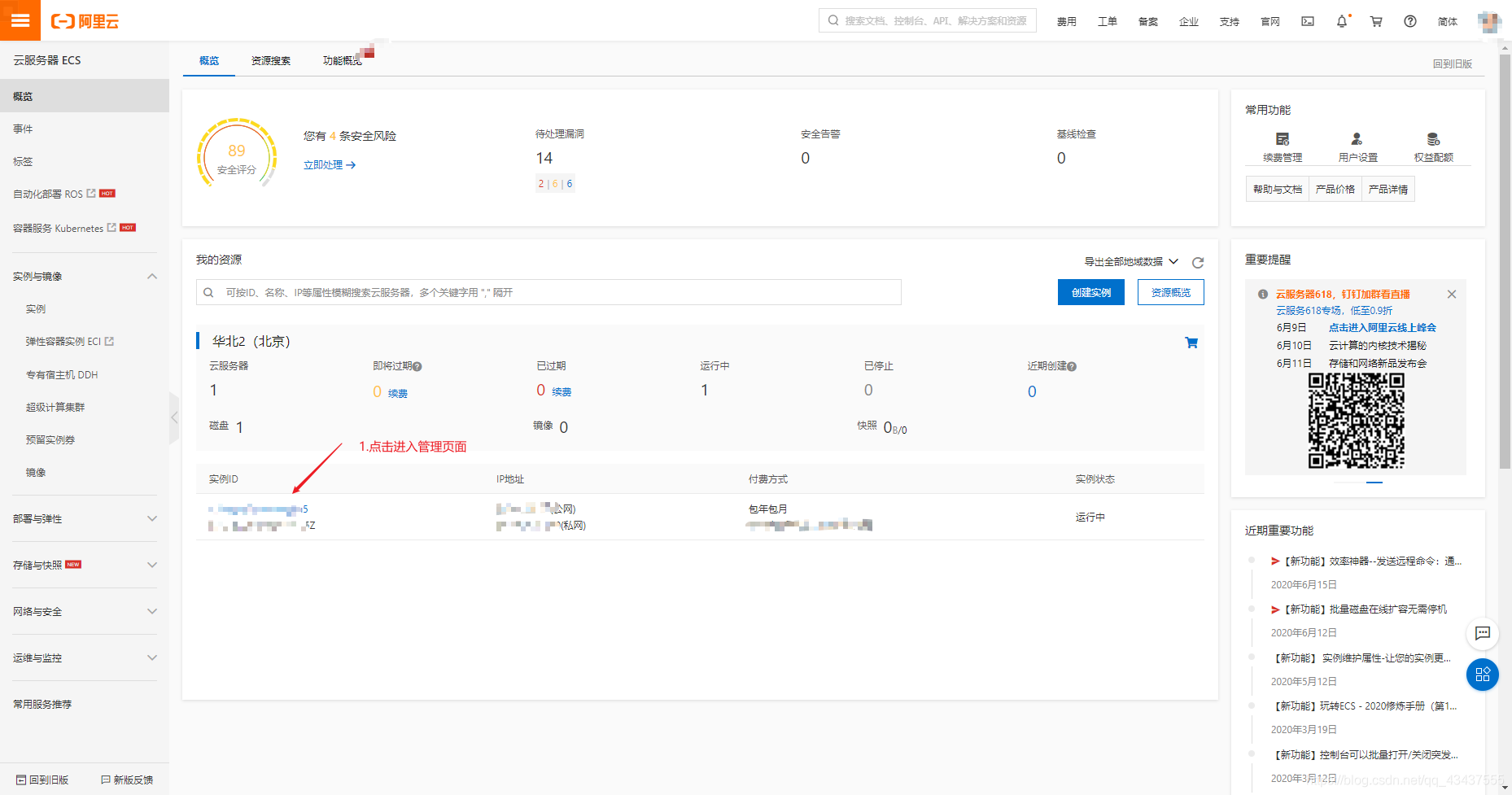Open external link icon beside 弹性容器实例 ECI
This screenshot has height=795, width=1512.
pos(109,342)
